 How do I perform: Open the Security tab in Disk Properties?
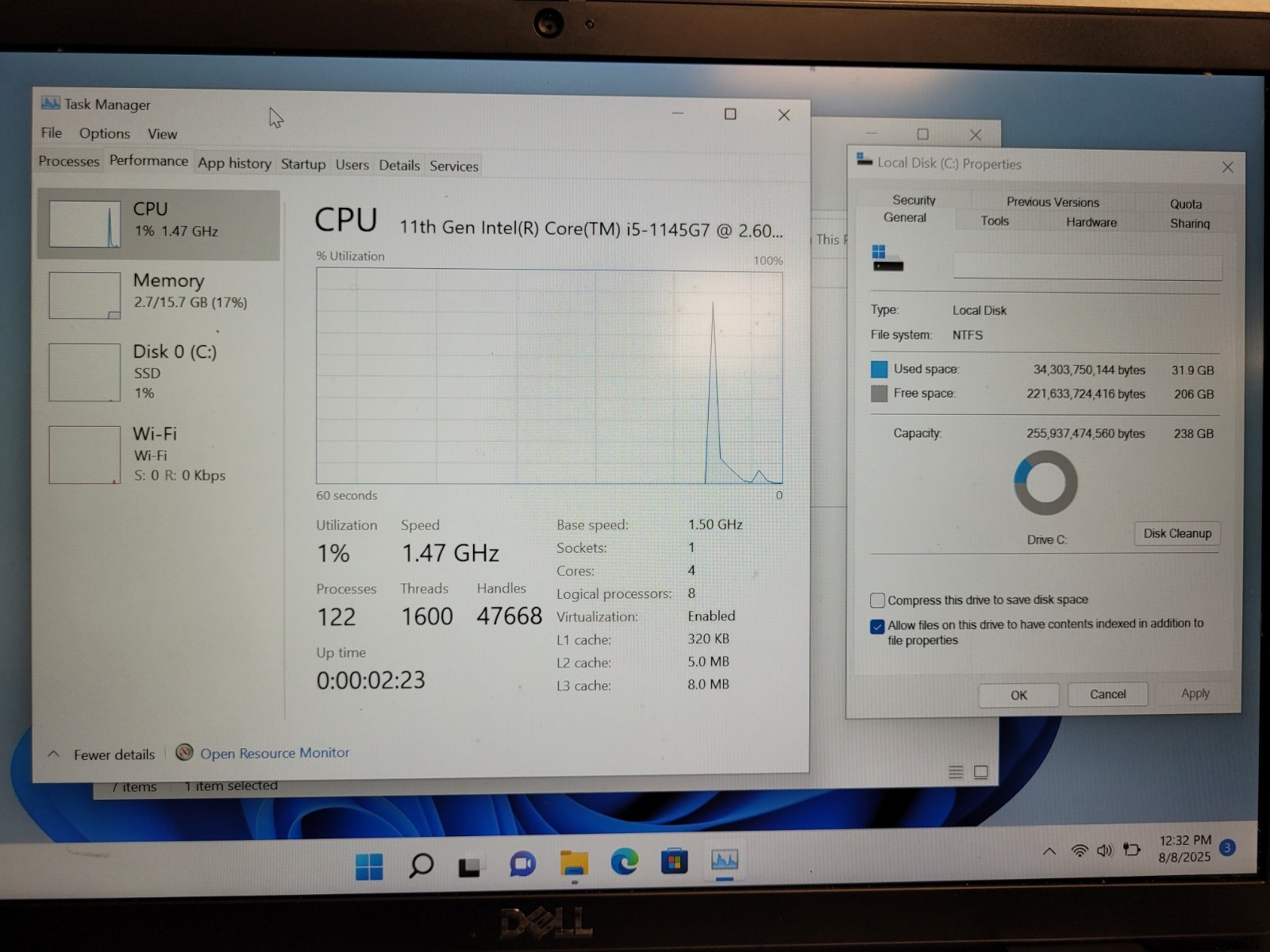[914, 200]
